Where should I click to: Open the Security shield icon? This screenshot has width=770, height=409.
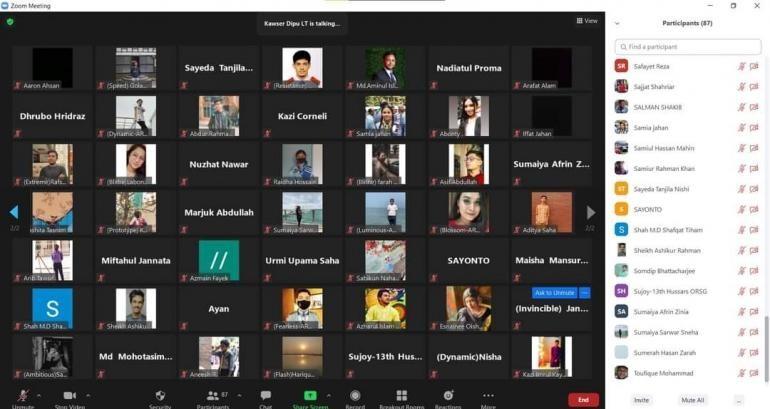coord(160,396)
